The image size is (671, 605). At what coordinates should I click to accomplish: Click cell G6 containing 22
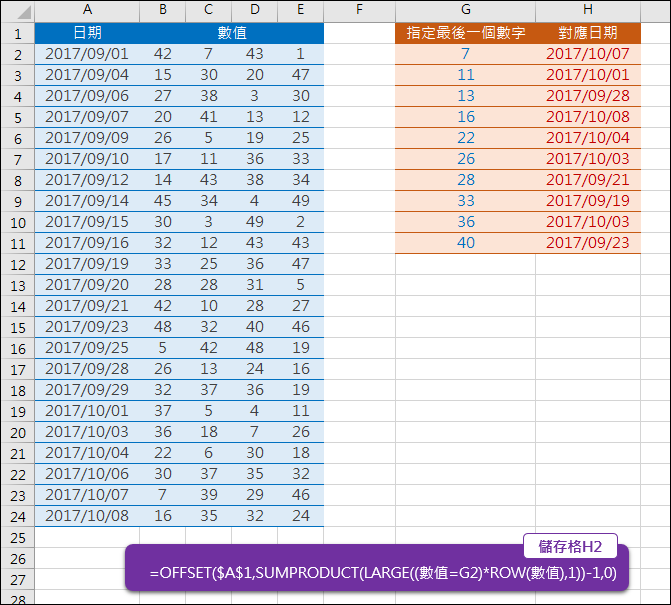466,138
